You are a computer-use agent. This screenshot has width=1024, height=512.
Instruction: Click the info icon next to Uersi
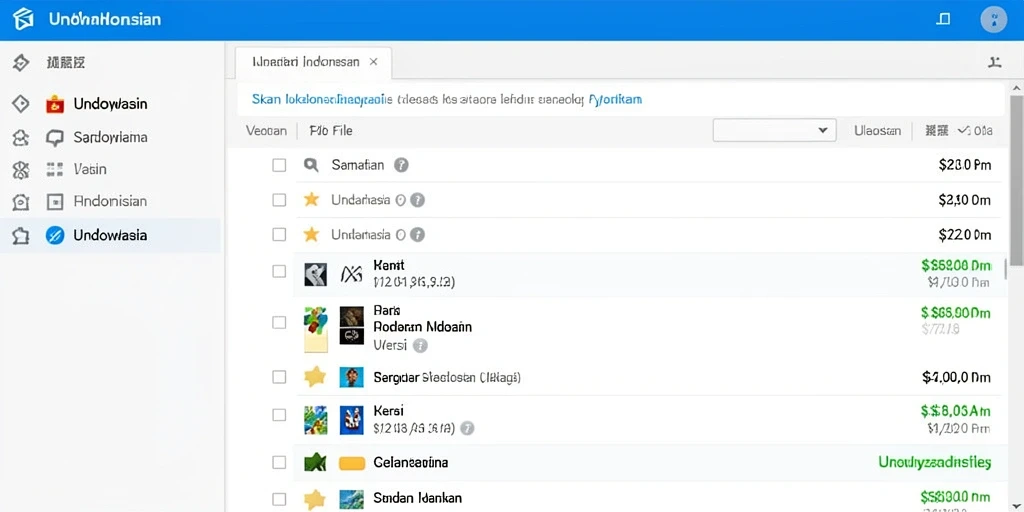pyautogui.click(x=421, y=345)
